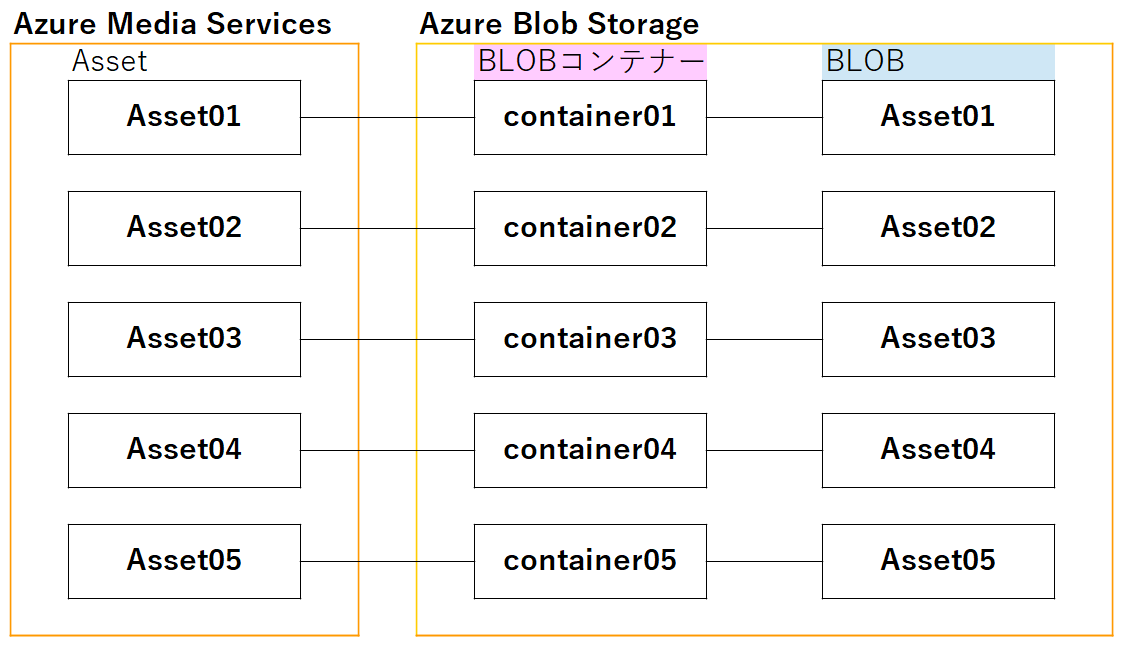Pick Asset03 box in Media Services column

click(184, 339)
